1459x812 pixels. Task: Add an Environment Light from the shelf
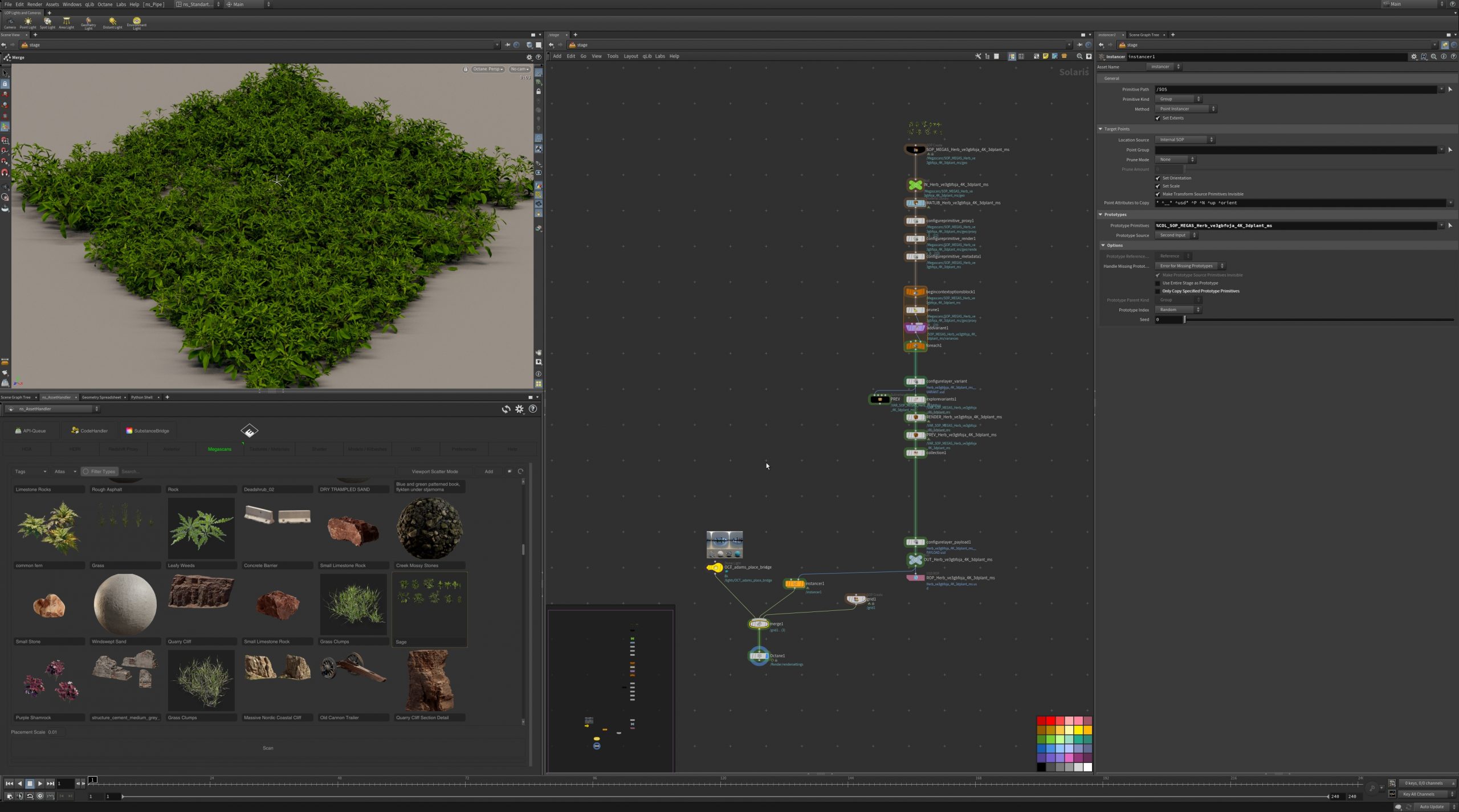(137, 22)
